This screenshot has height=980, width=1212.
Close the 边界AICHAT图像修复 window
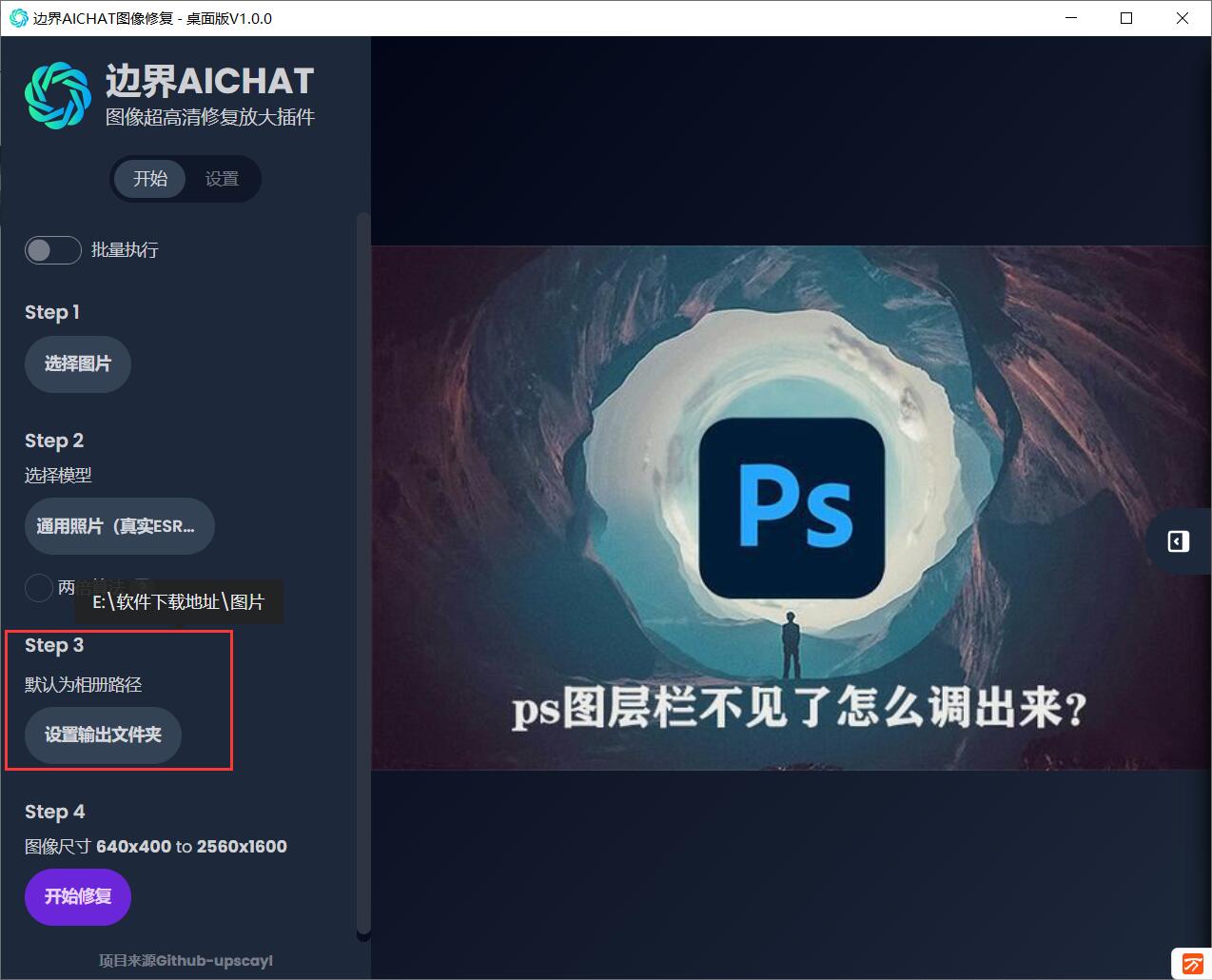click(1183, 18)
